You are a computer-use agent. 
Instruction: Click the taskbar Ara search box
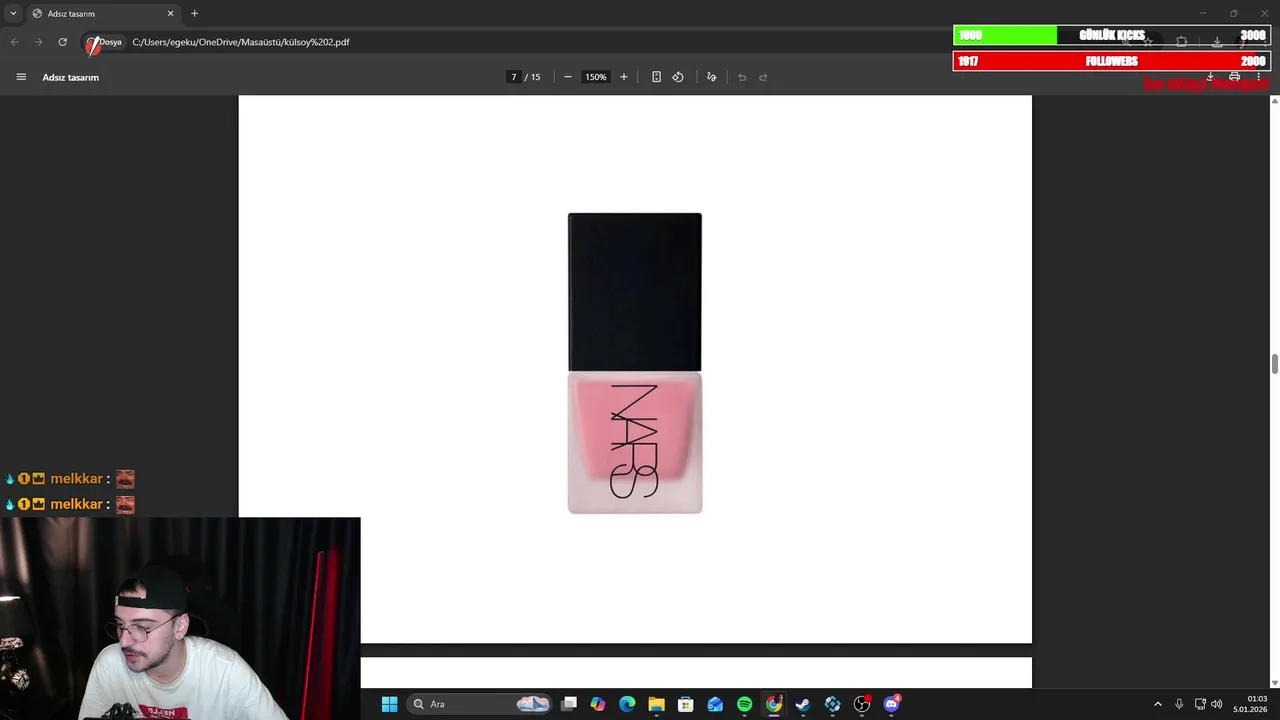[x=480, y=704]
